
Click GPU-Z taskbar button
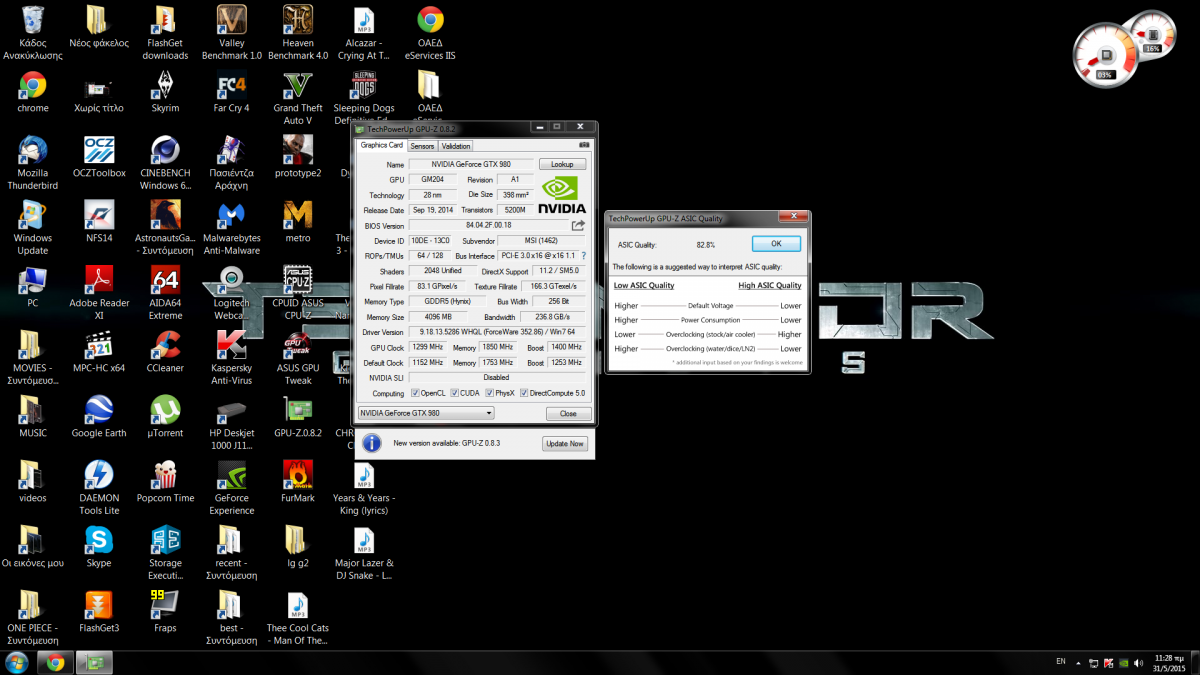point(95,662)
